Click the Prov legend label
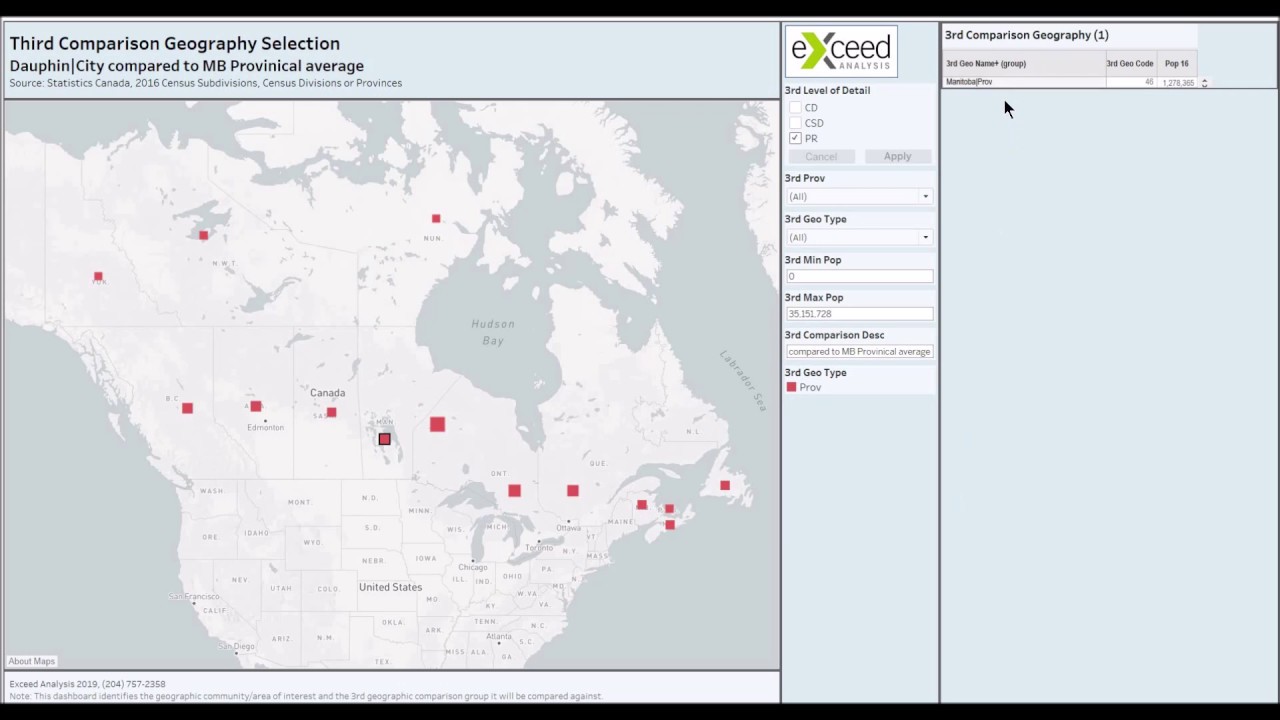 click(x=810, y=388)
